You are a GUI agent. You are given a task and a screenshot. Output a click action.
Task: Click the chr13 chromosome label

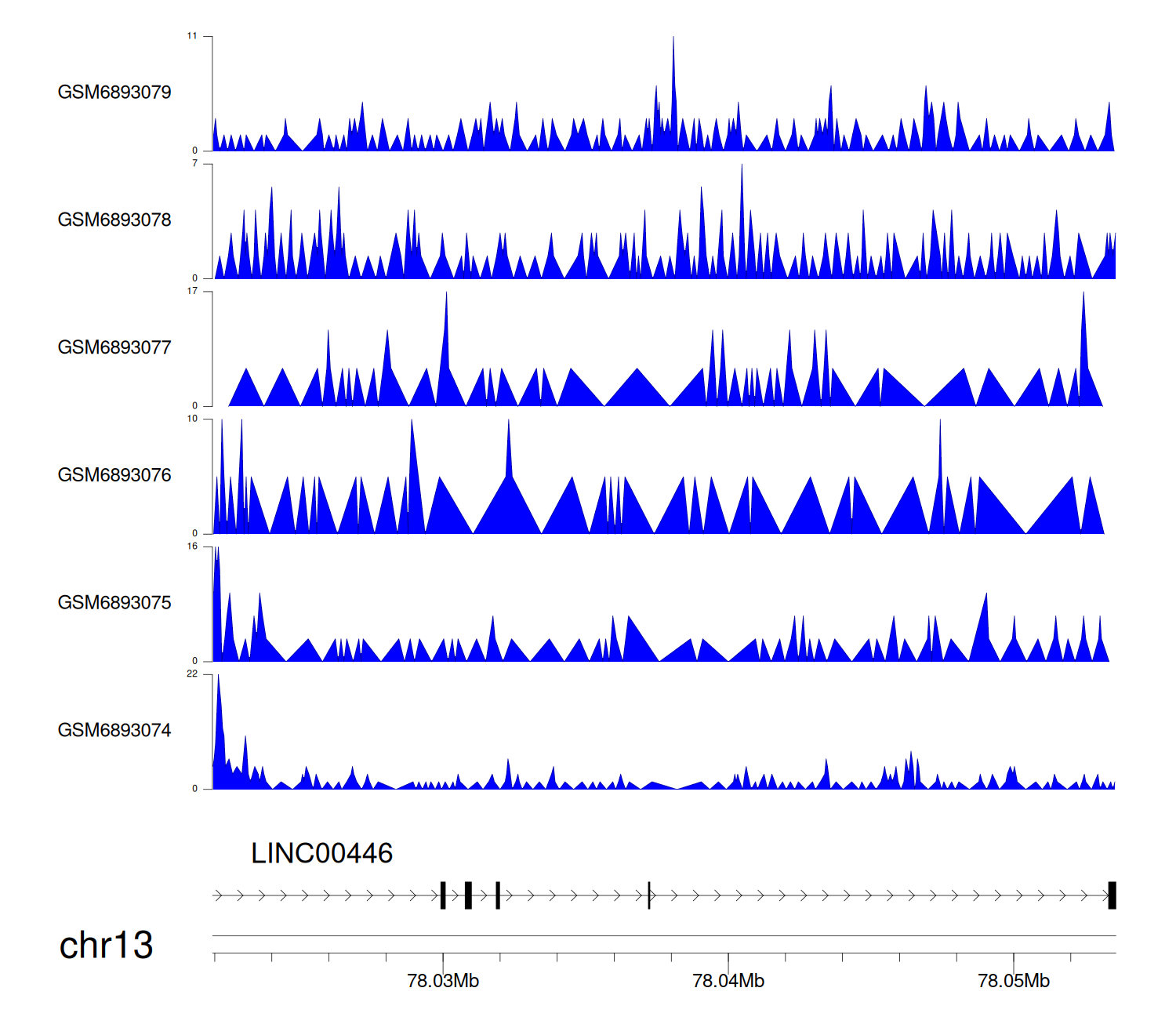(106, 945)
